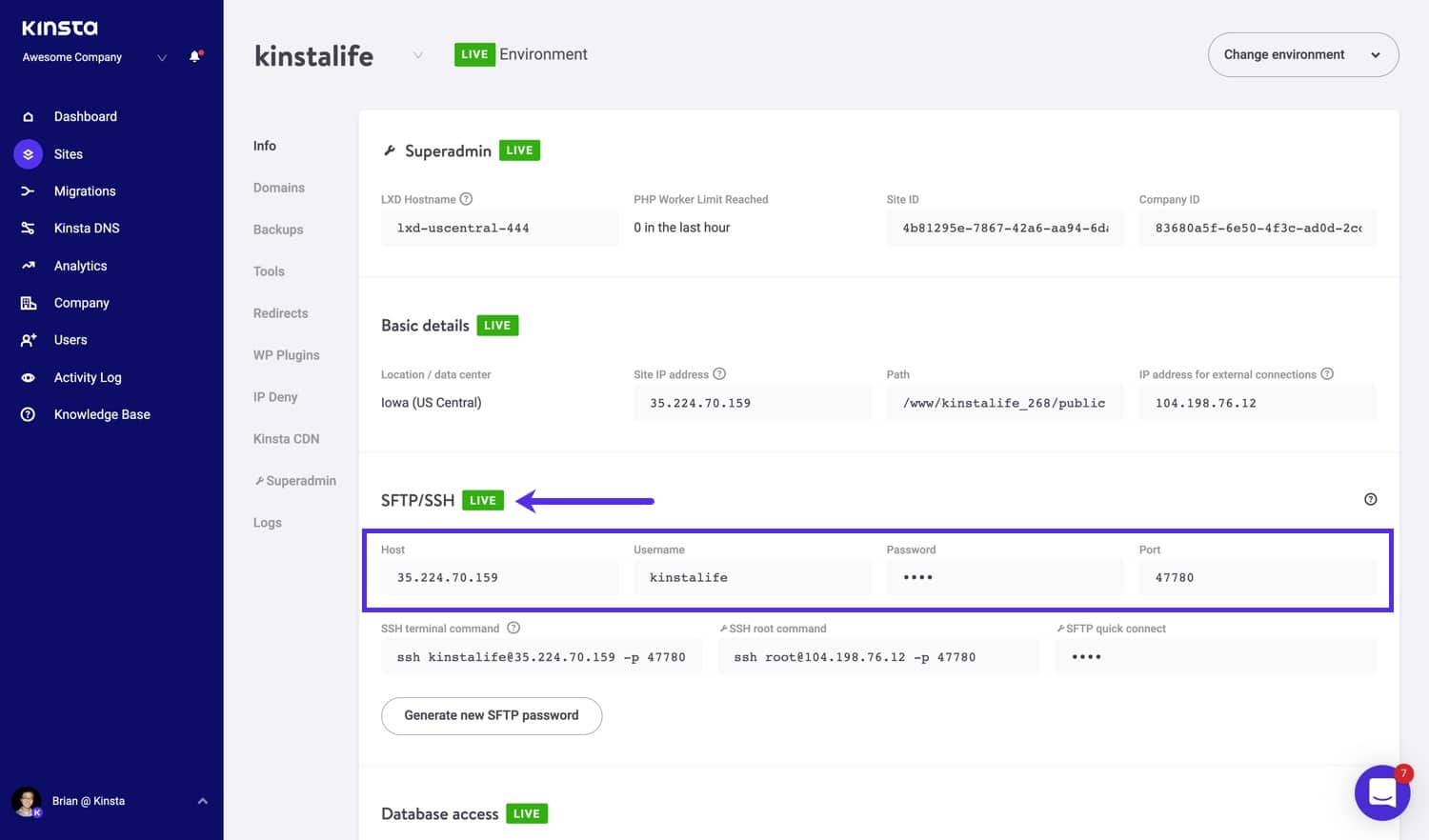Open the Activity Log
The image size is (1429, 840).
[x=88, y=377]
